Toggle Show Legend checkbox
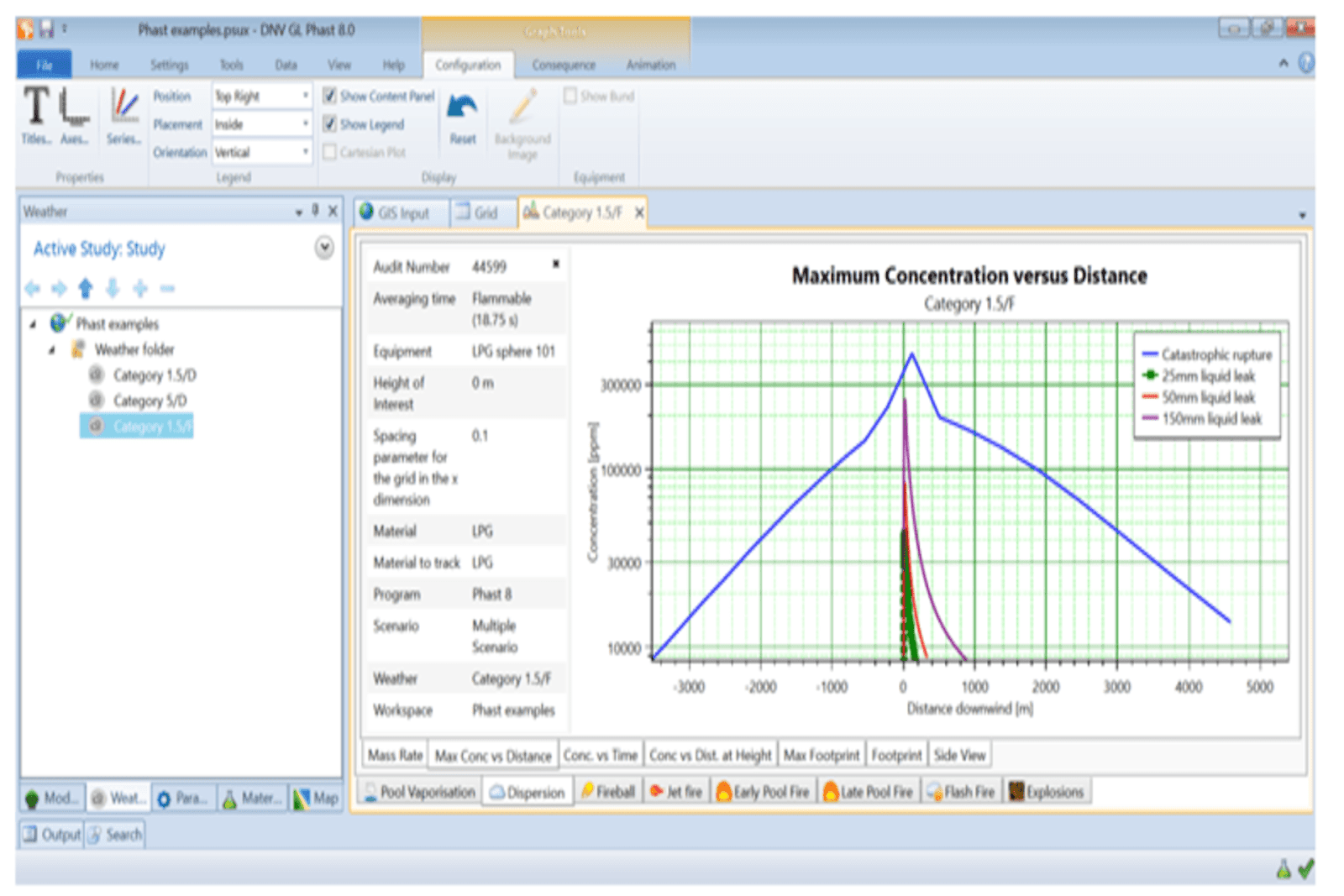This screenshot has width=1344, height=896. 330,124
